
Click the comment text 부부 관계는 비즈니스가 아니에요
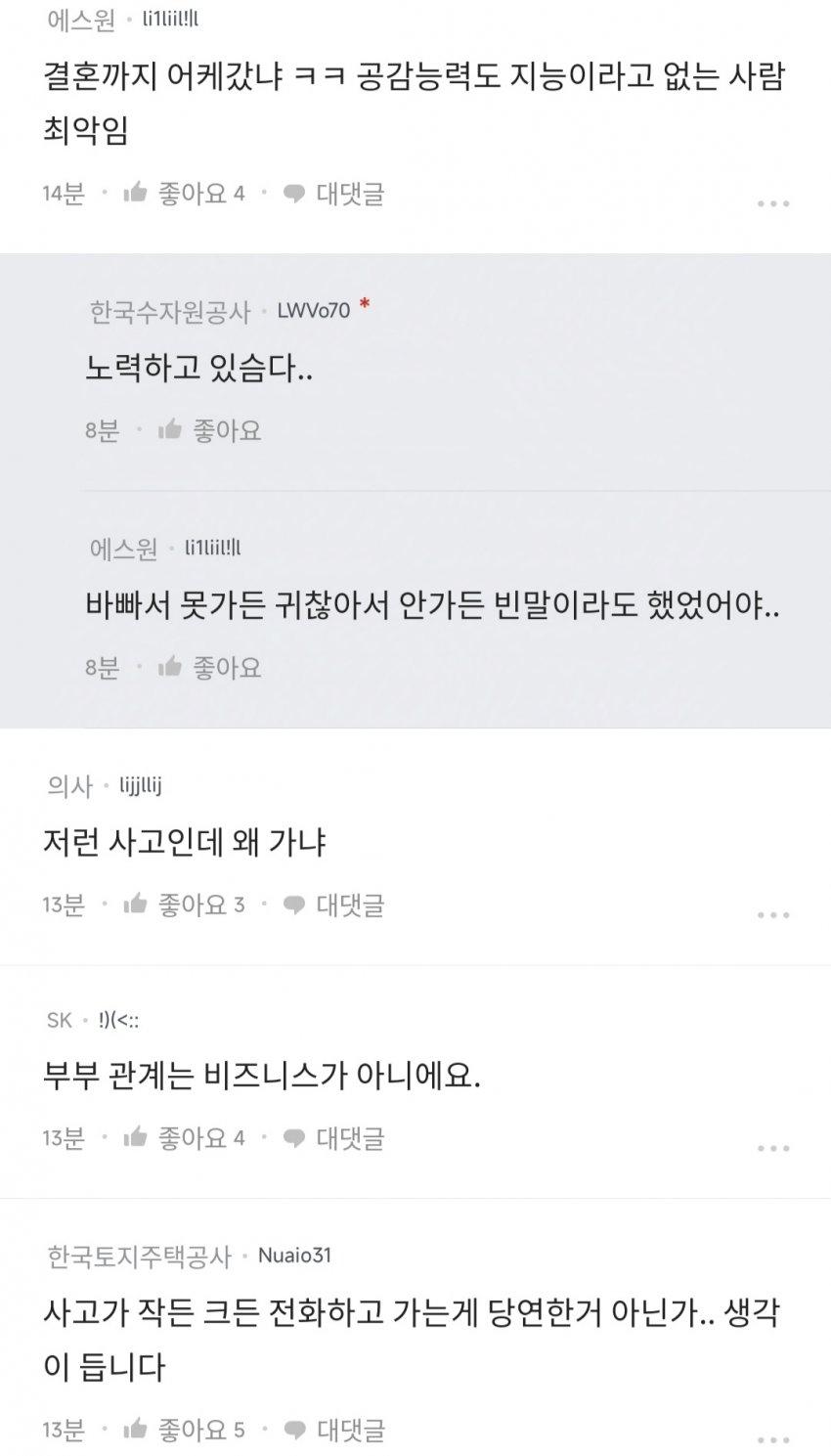tap(262, 1076)
